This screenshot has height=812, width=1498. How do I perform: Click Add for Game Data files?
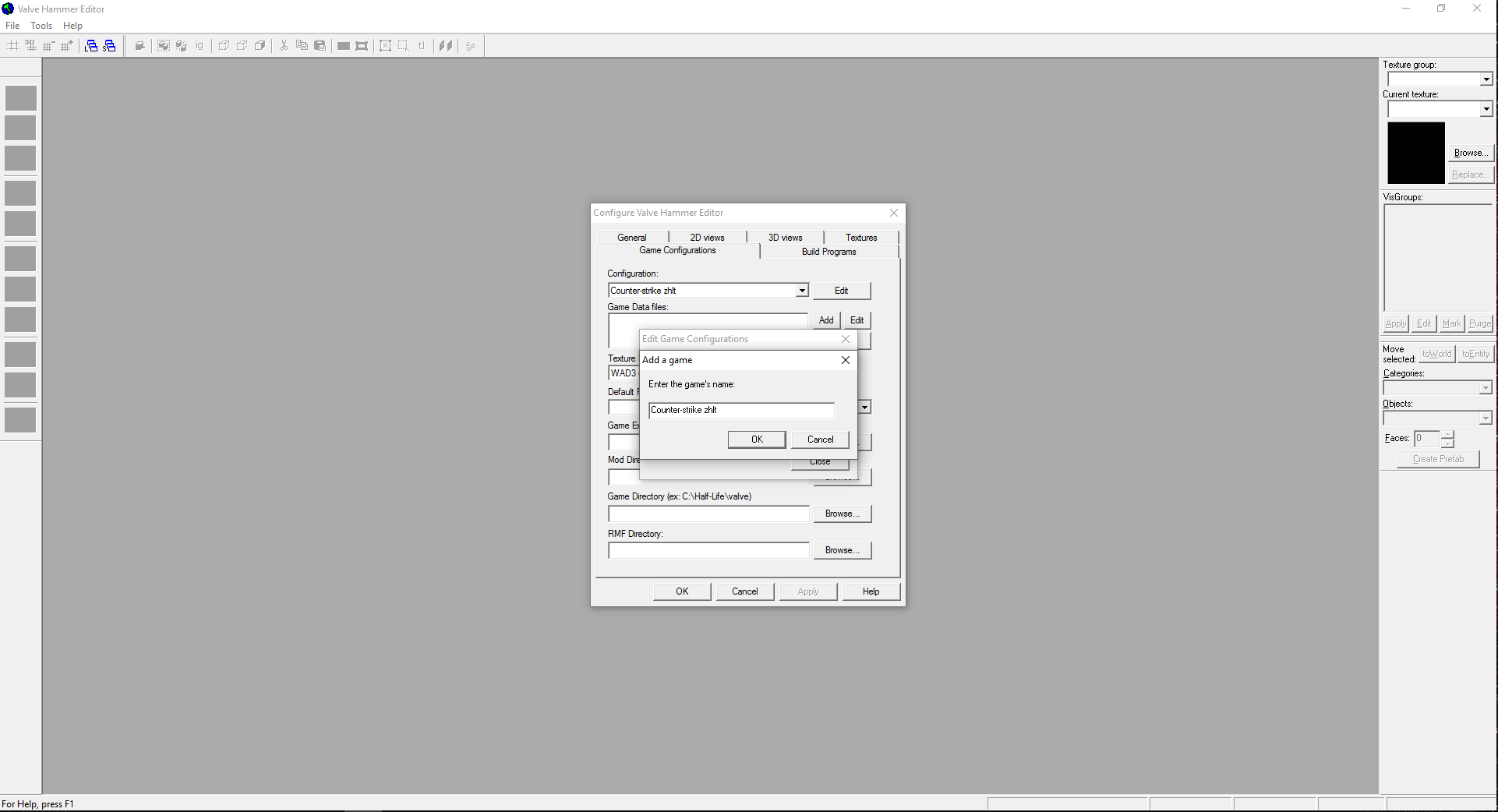826,320
